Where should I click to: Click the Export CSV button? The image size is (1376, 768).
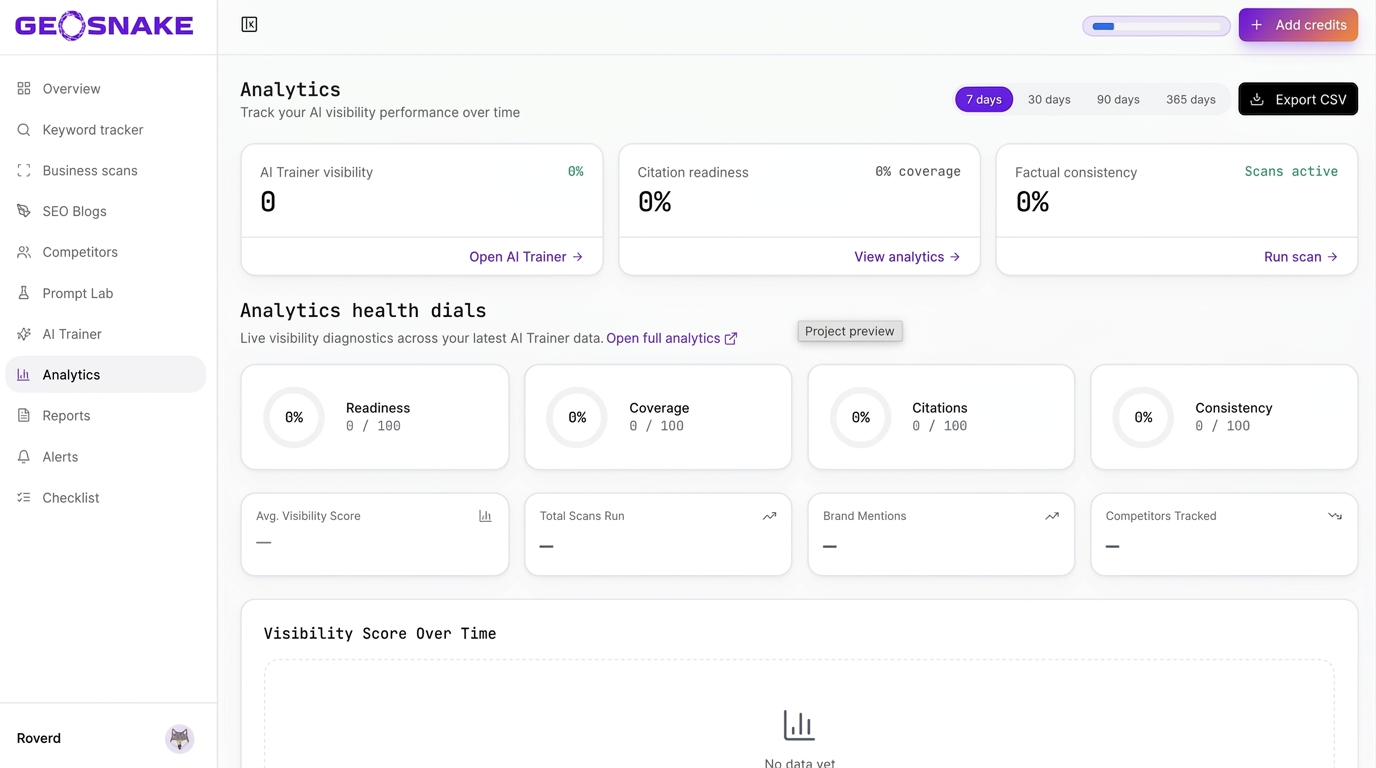tap(1298, 99)
